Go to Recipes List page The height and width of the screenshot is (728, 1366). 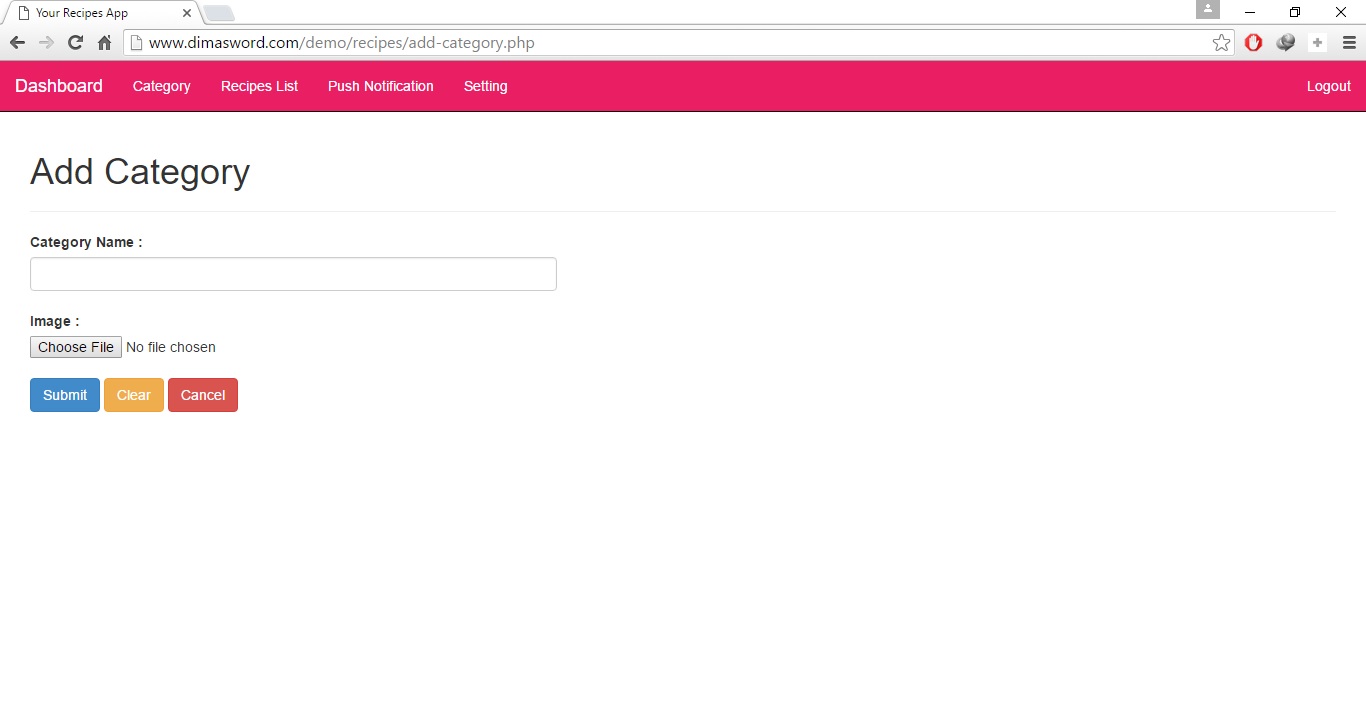pyautogui.click(x=259, y=86)
